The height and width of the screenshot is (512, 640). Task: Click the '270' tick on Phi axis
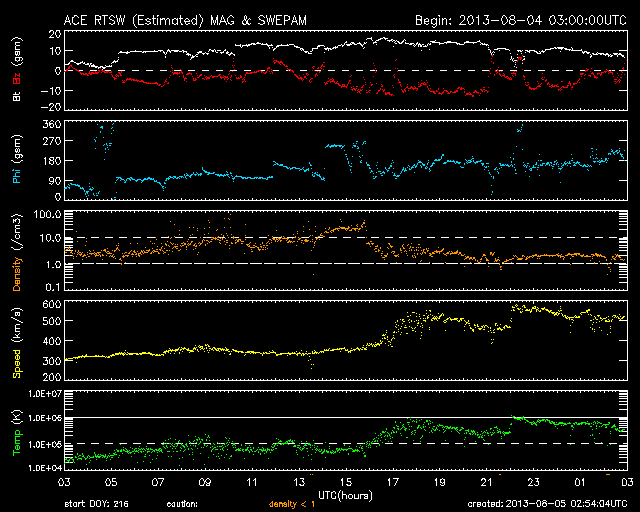tap(52, 141)
